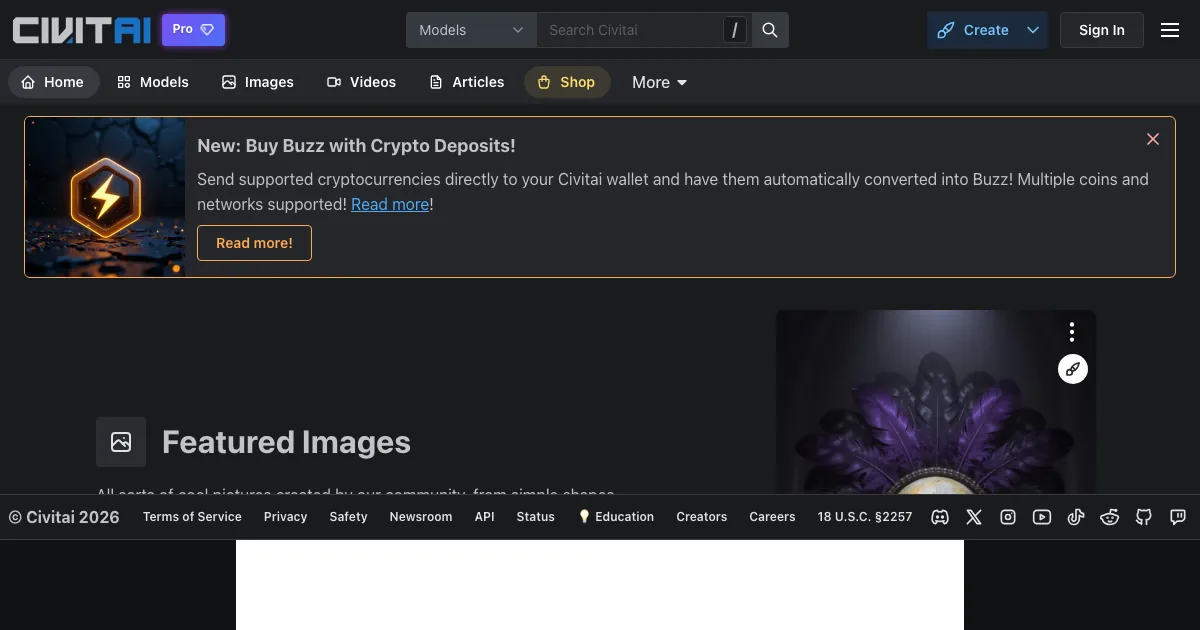
Task: Click the X (Twitter) footer icon
Action: pos(974,517)
